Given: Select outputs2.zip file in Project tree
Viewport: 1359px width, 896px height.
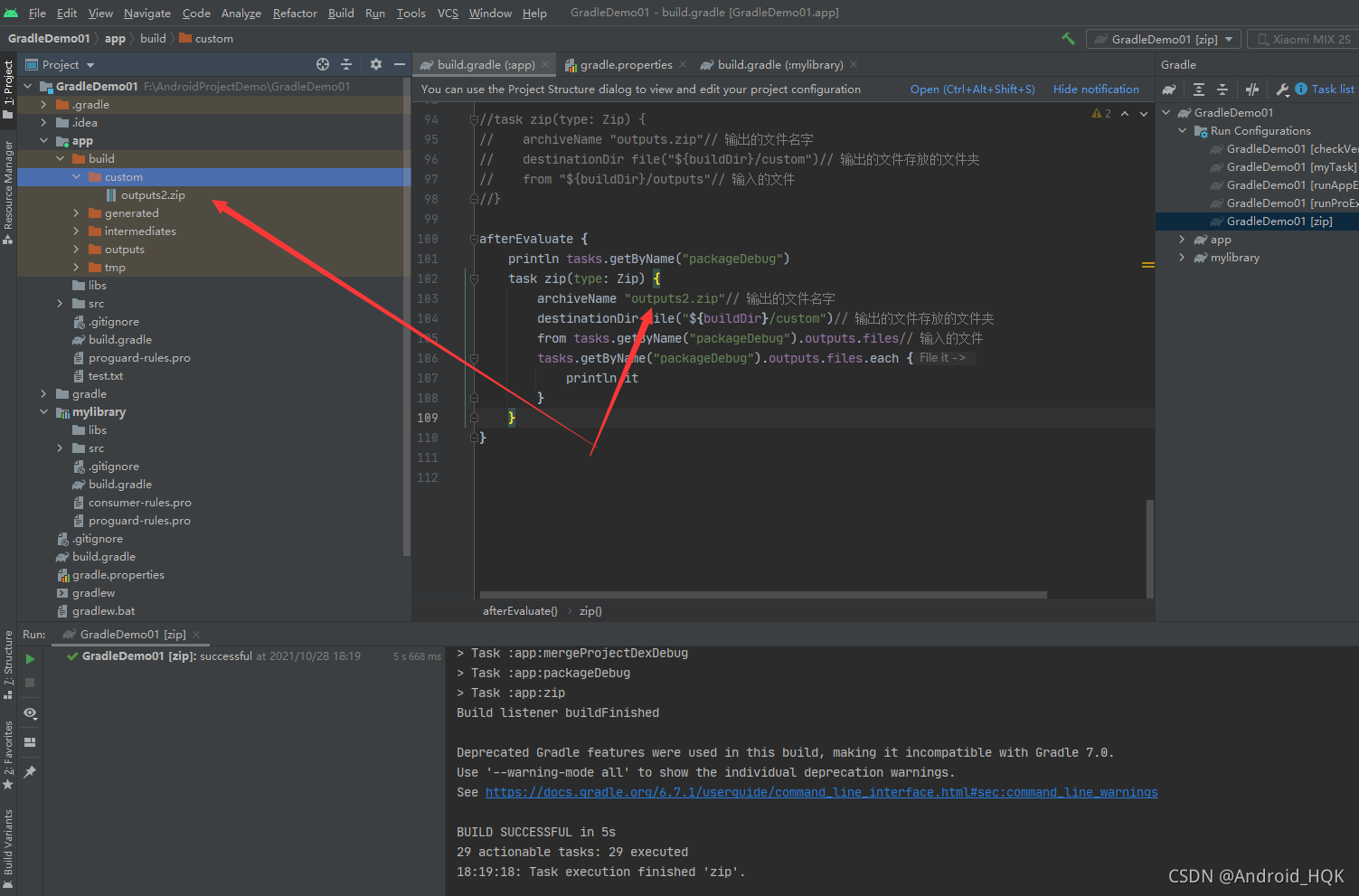Looking at the screenshot, I should tap(153, 195).
